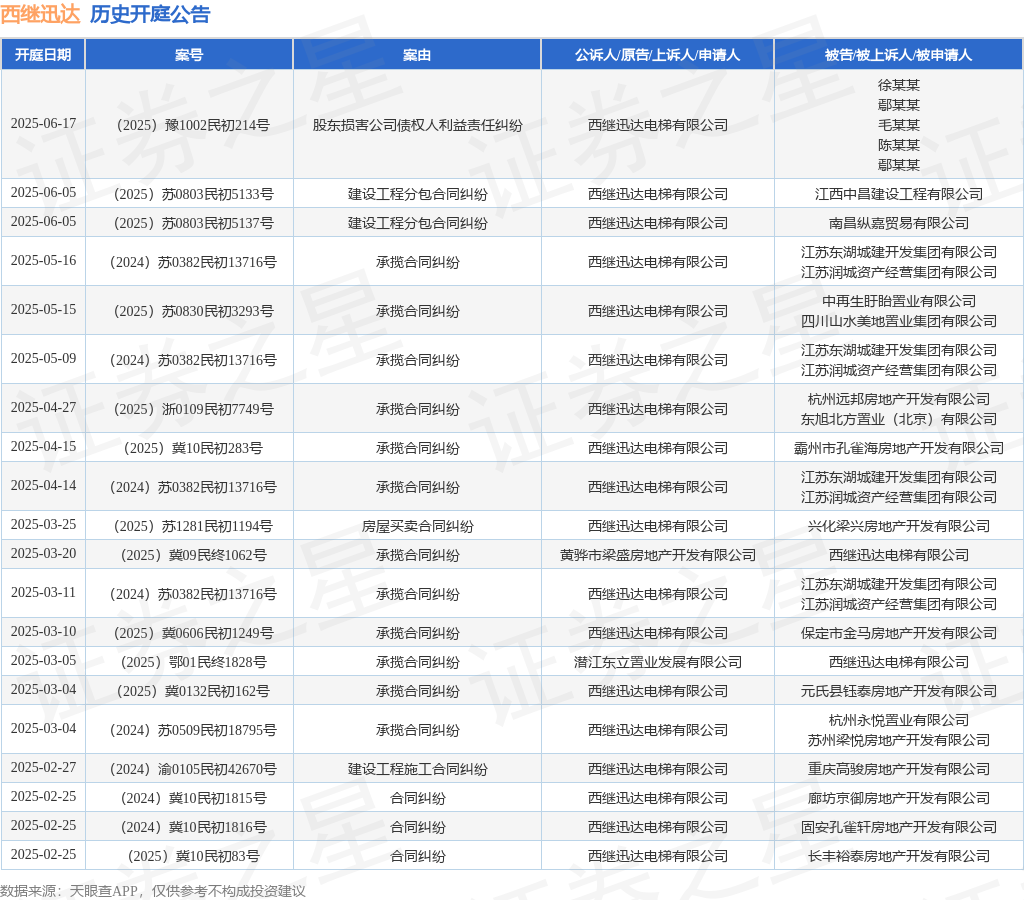Click 建设工程施工合同纠纷 cell
The height and width of the screenshot is (900, 1024).
(x=417, y=769)
